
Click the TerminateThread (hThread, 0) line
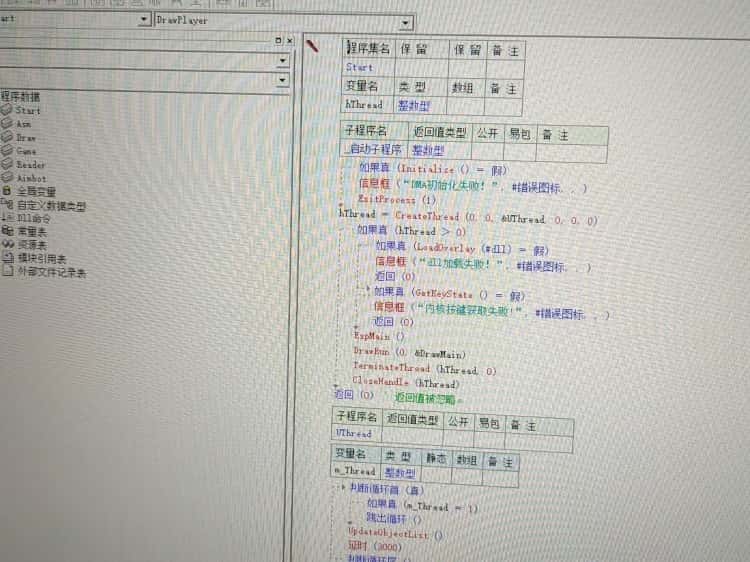coord(425,368)
